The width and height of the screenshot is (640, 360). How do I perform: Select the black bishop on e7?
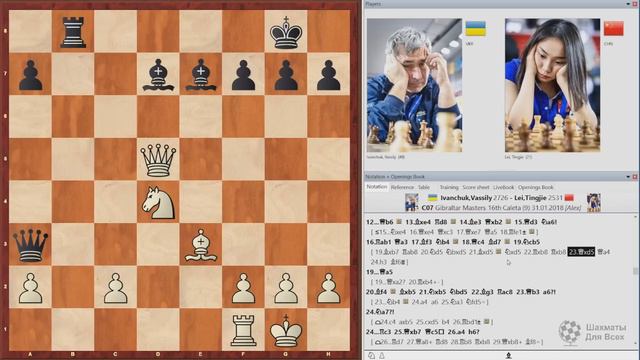click(x=200, y=75)
